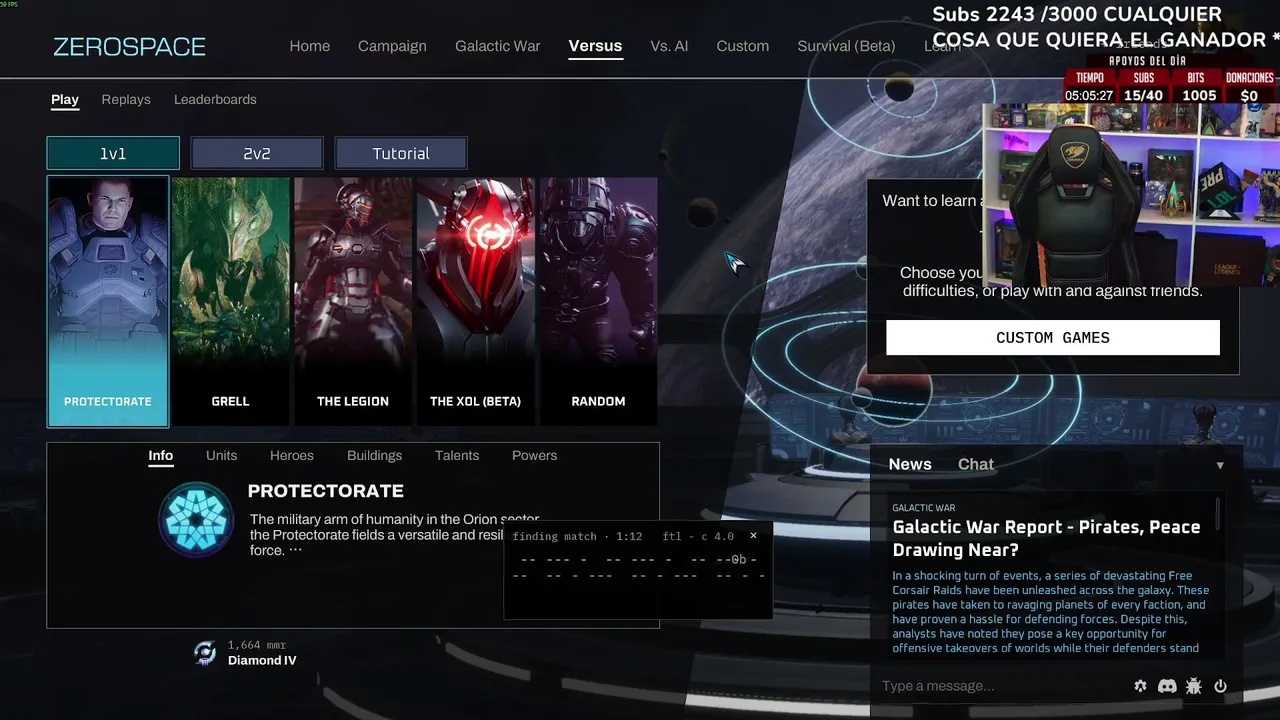Click the stream DONACIONES value $0
The height and width of the screenshot is (720, 1280).
pos(1249,96)
